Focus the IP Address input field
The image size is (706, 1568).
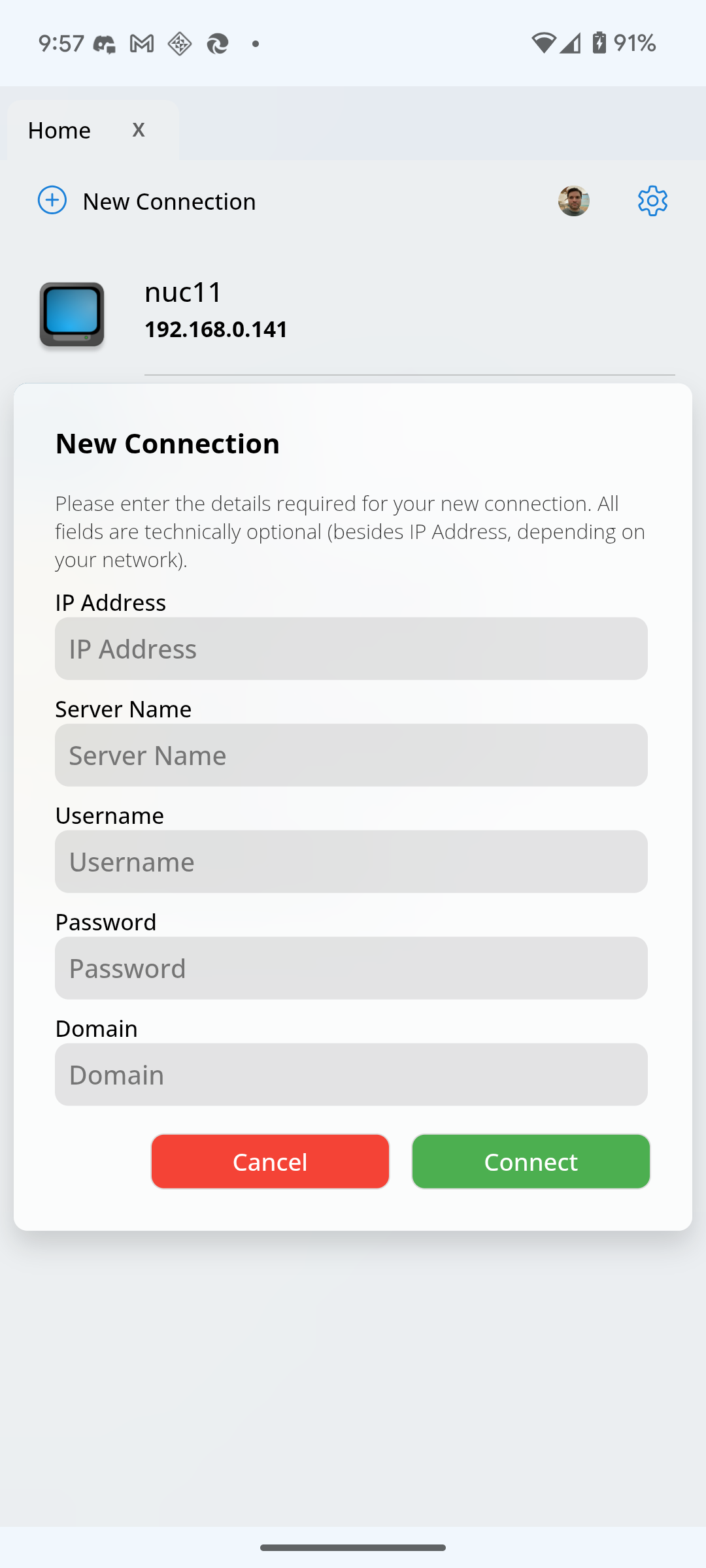(x=351, y=649)
